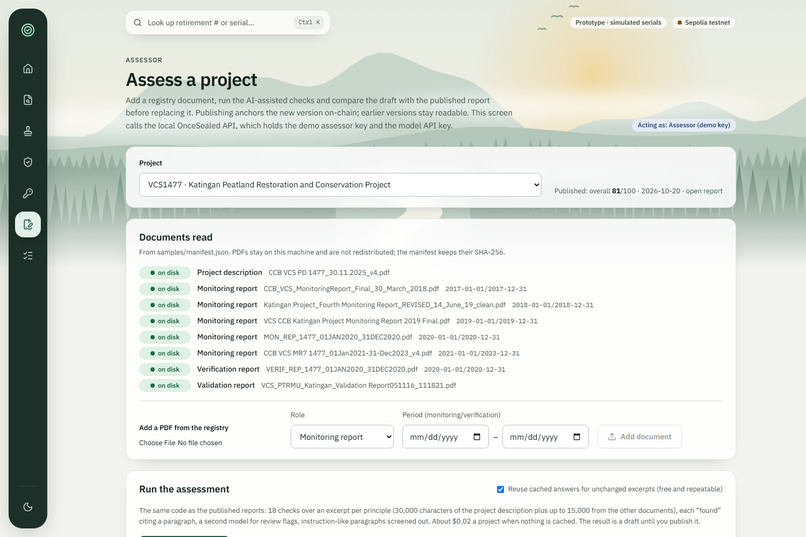The image size is (806, 537).
Task: Click CCB VCS MR7 1477 v4.pdf file name
Action: [x=347, y=353]
